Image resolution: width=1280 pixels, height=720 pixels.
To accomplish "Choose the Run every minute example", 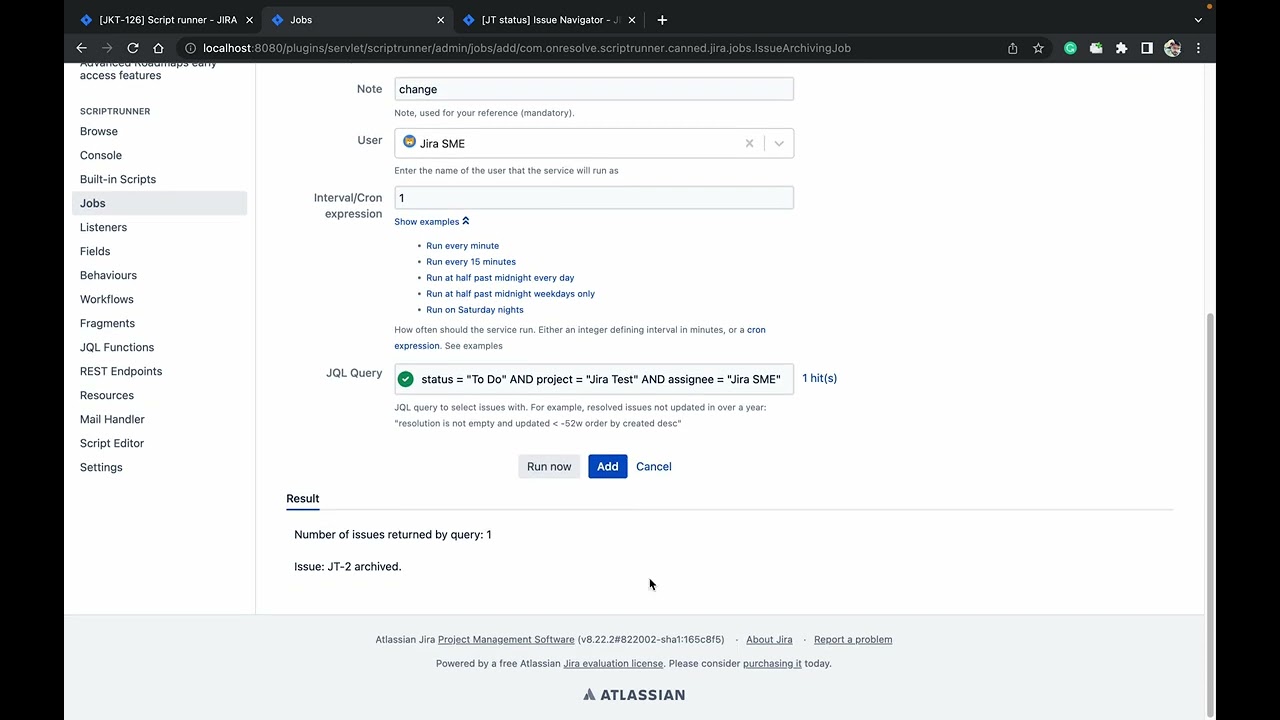I will tap(462, 246).
